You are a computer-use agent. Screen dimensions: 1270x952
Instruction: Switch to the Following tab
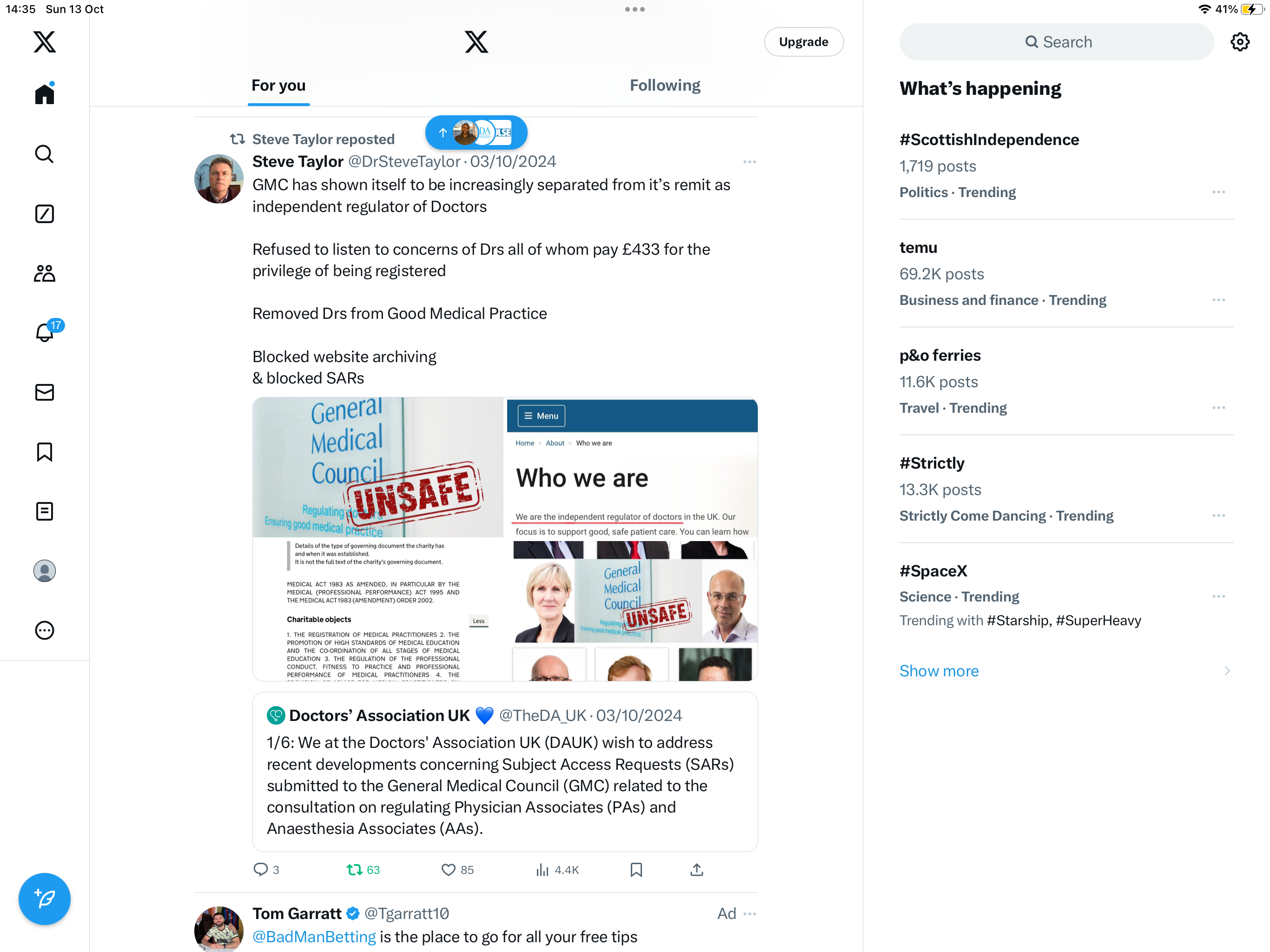pos(665,86)
